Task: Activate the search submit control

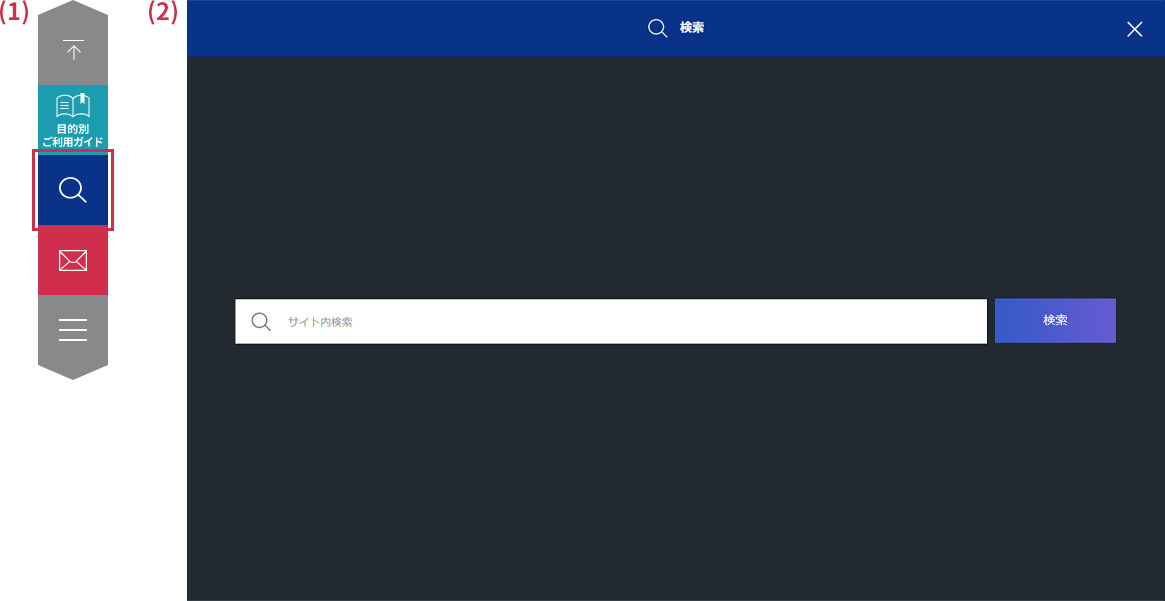Action: pyautogui.click(x=1055, y=320)
